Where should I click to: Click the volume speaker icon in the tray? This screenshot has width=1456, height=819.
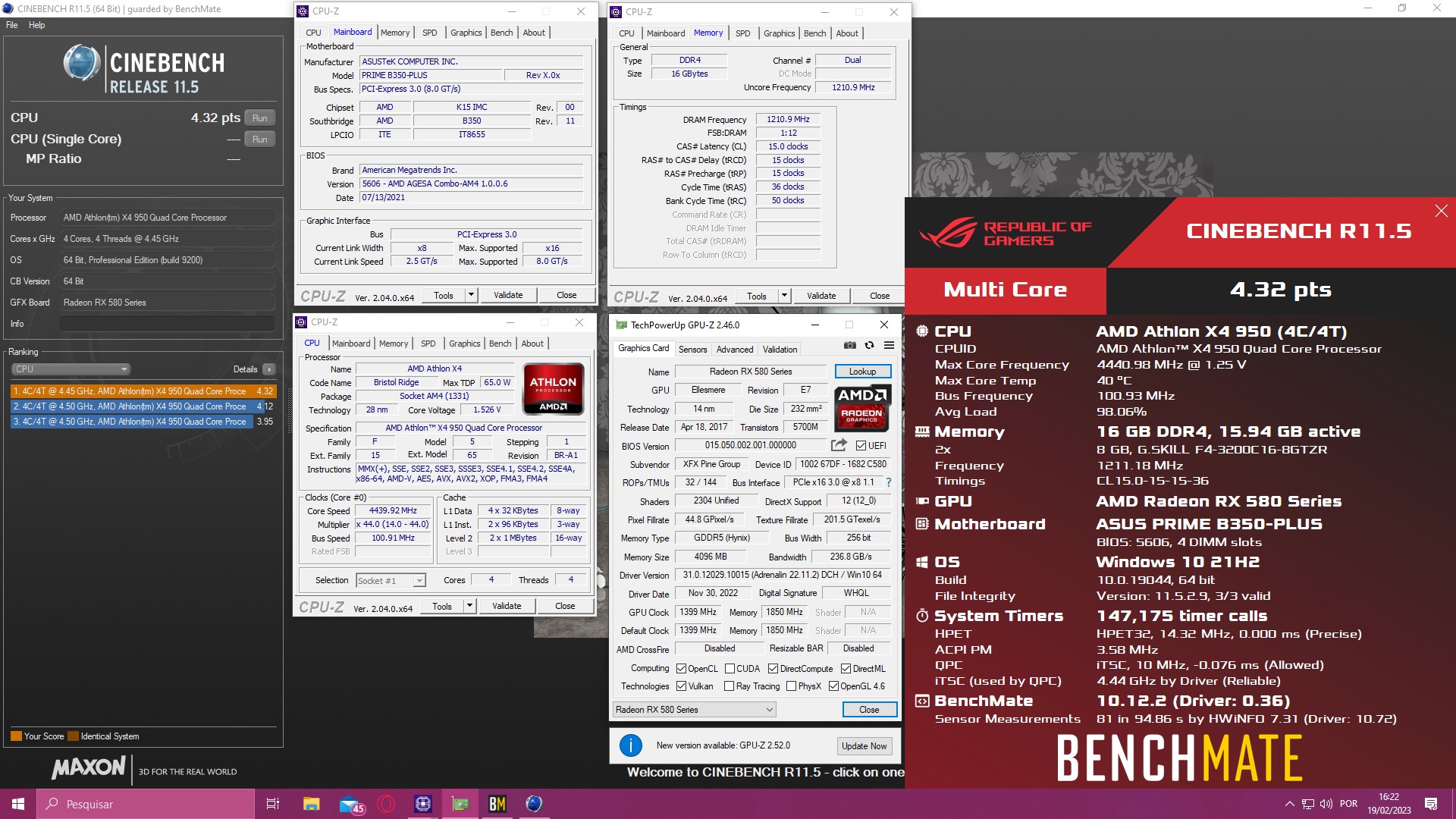pos(1326,804)
